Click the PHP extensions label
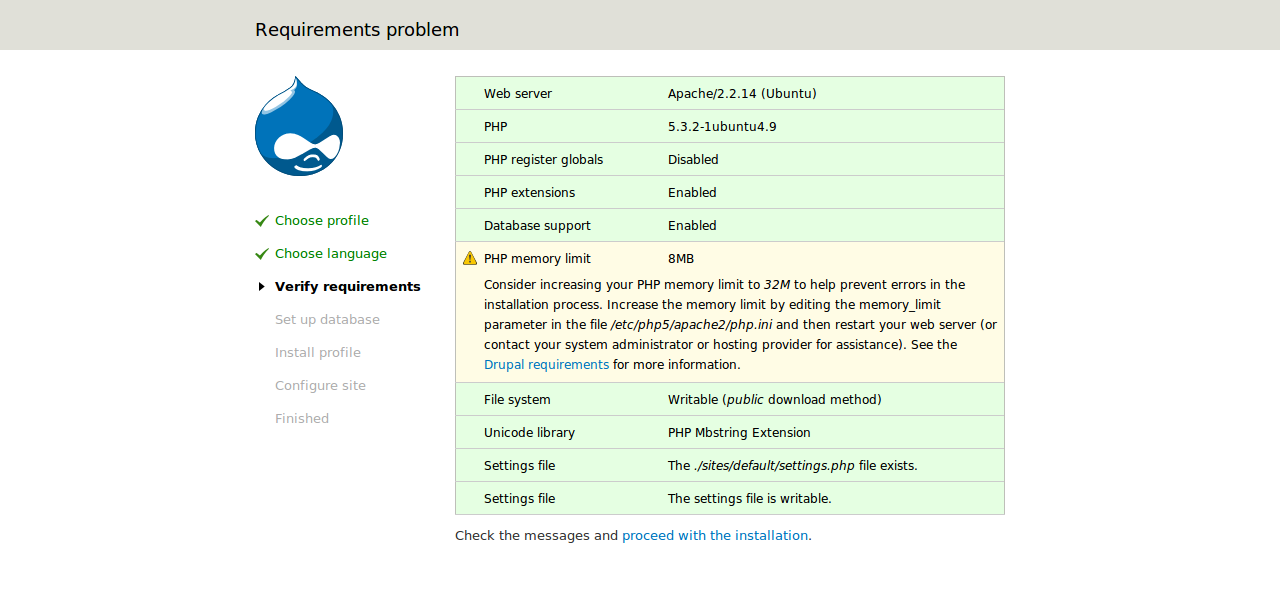 click(530, 193)
